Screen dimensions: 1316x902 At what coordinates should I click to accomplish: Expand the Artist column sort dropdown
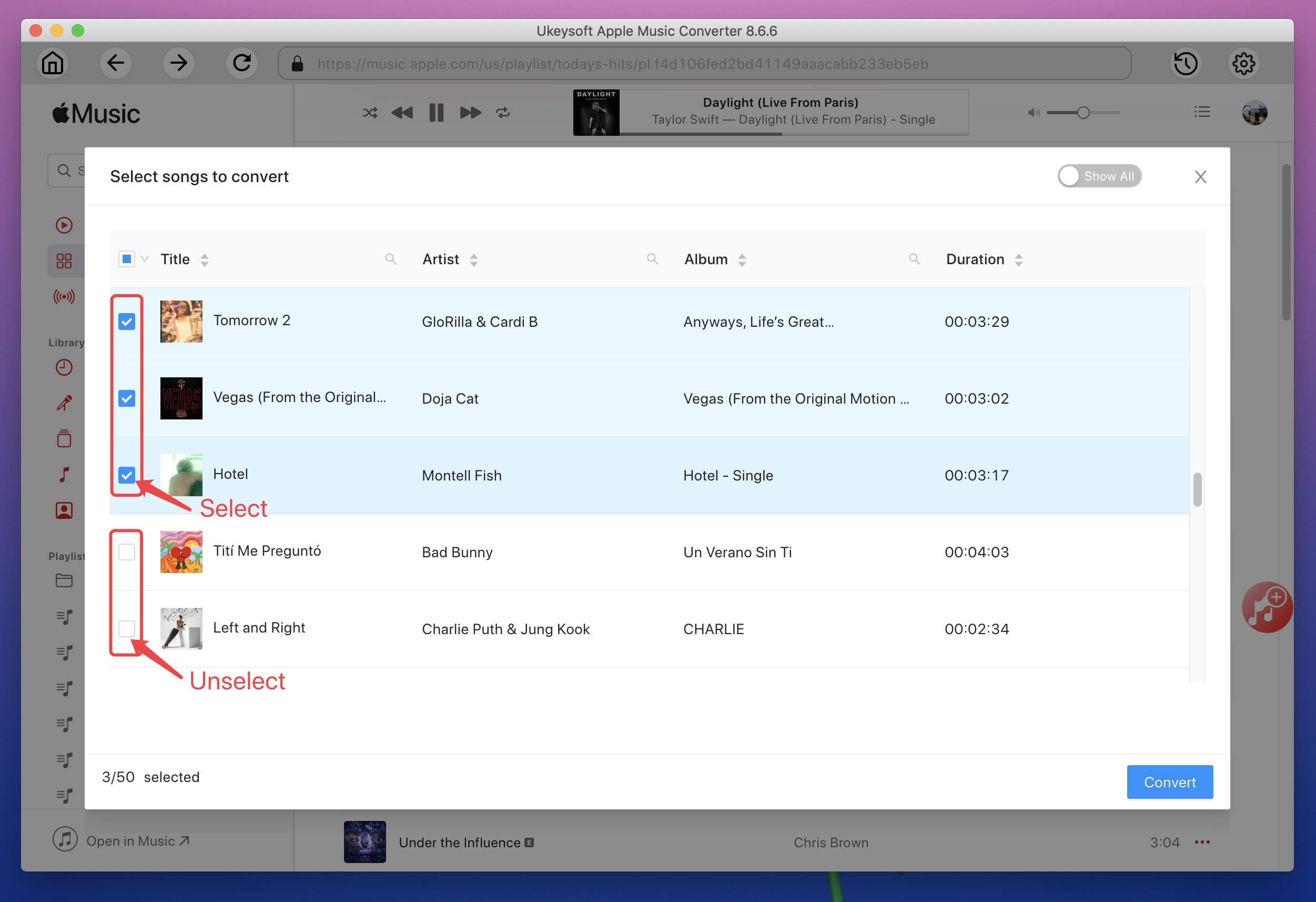pyautogui.click(x=474, y=259)
